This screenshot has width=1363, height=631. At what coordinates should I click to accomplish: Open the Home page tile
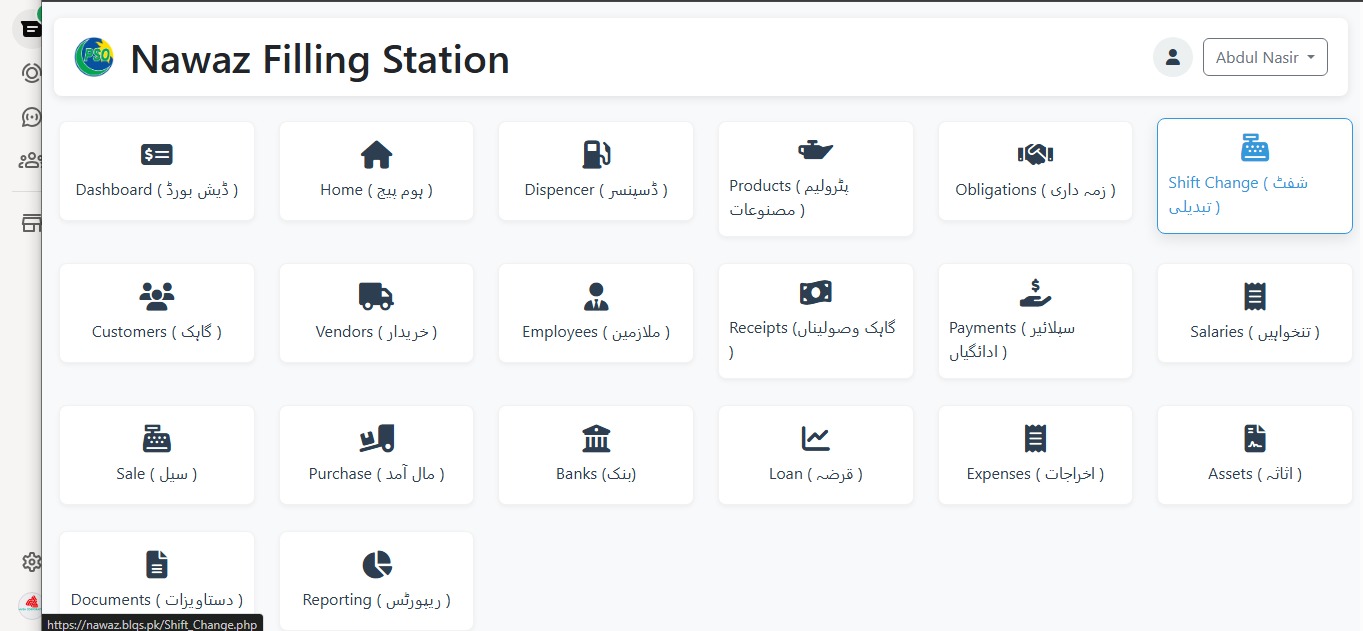[376, 171]
